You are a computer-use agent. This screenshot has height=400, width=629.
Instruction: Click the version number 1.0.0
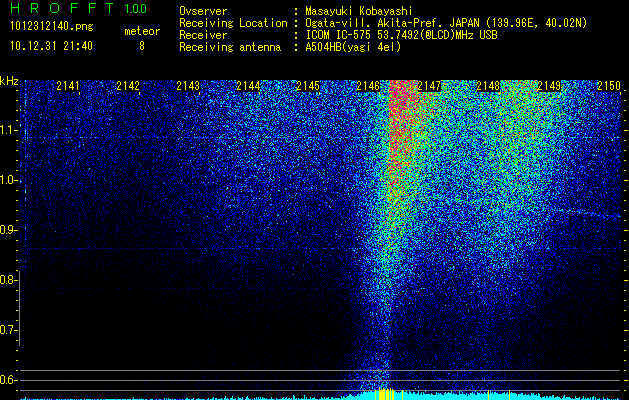pyautogui.click(x=136, y=9)
